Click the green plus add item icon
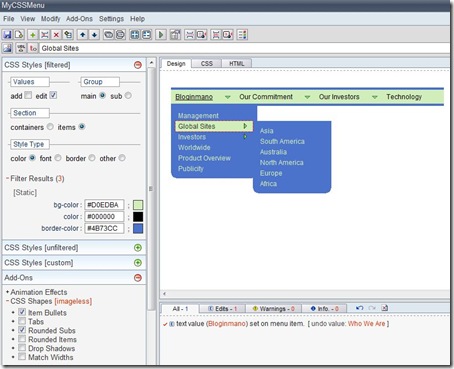454x369 pixels. [x=32, y=35]
